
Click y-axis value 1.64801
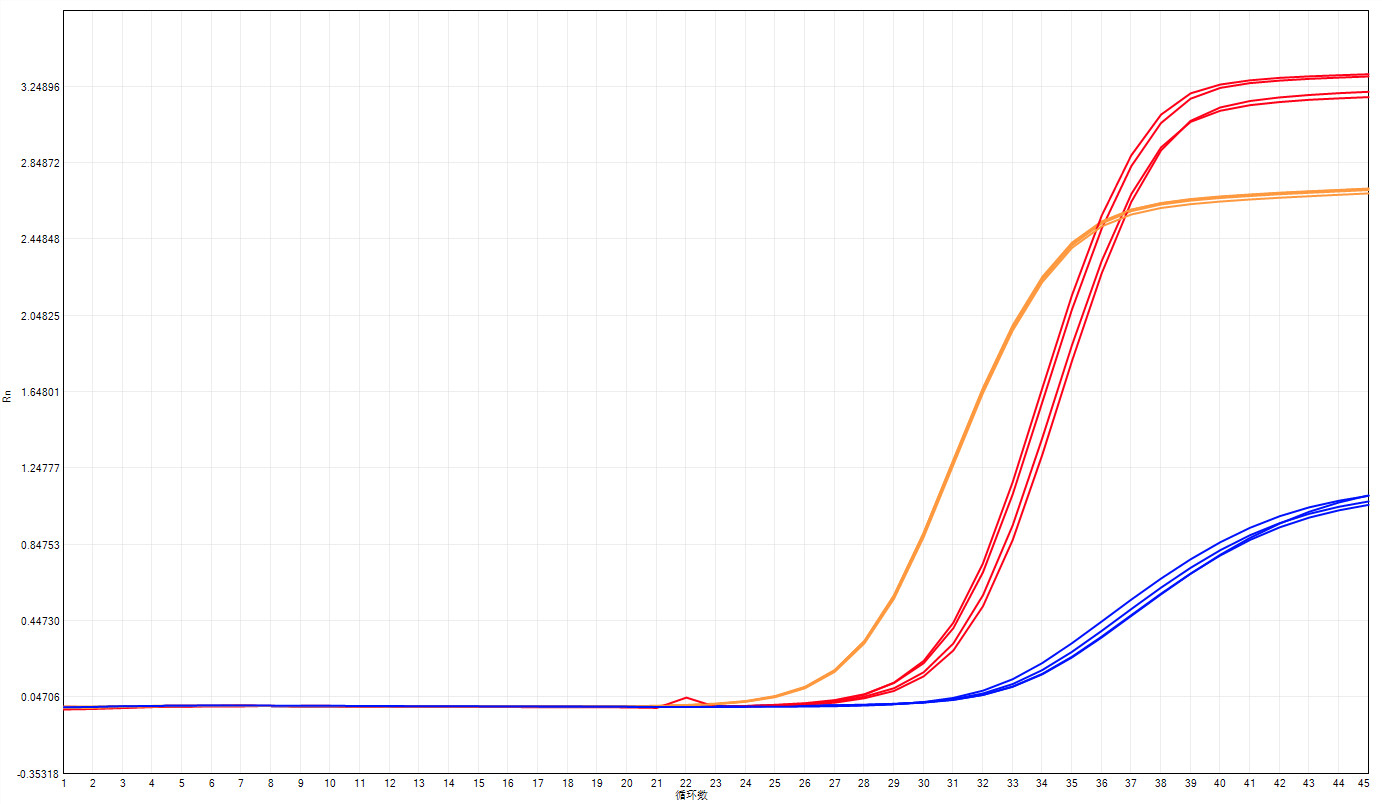pyautogui.click(x=40, y=392)
